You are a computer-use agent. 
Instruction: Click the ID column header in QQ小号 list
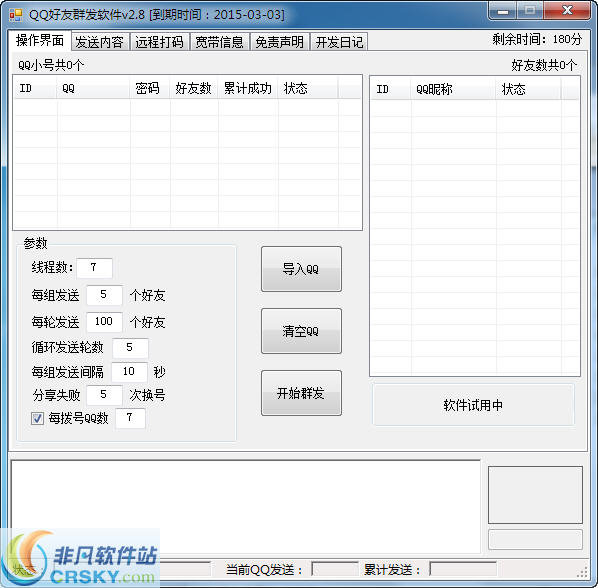click(35, 88)
